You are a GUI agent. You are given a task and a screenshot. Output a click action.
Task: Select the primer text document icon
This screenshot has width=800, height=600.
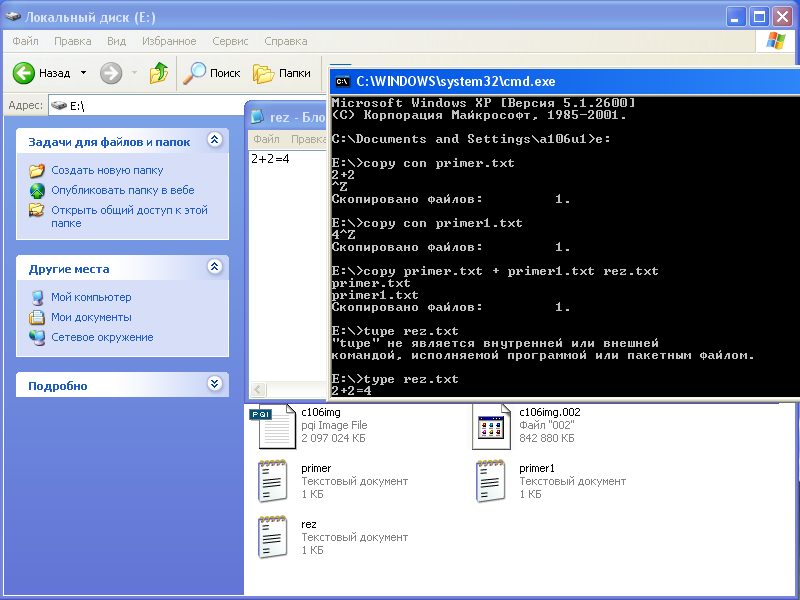(x=273, y=481)
